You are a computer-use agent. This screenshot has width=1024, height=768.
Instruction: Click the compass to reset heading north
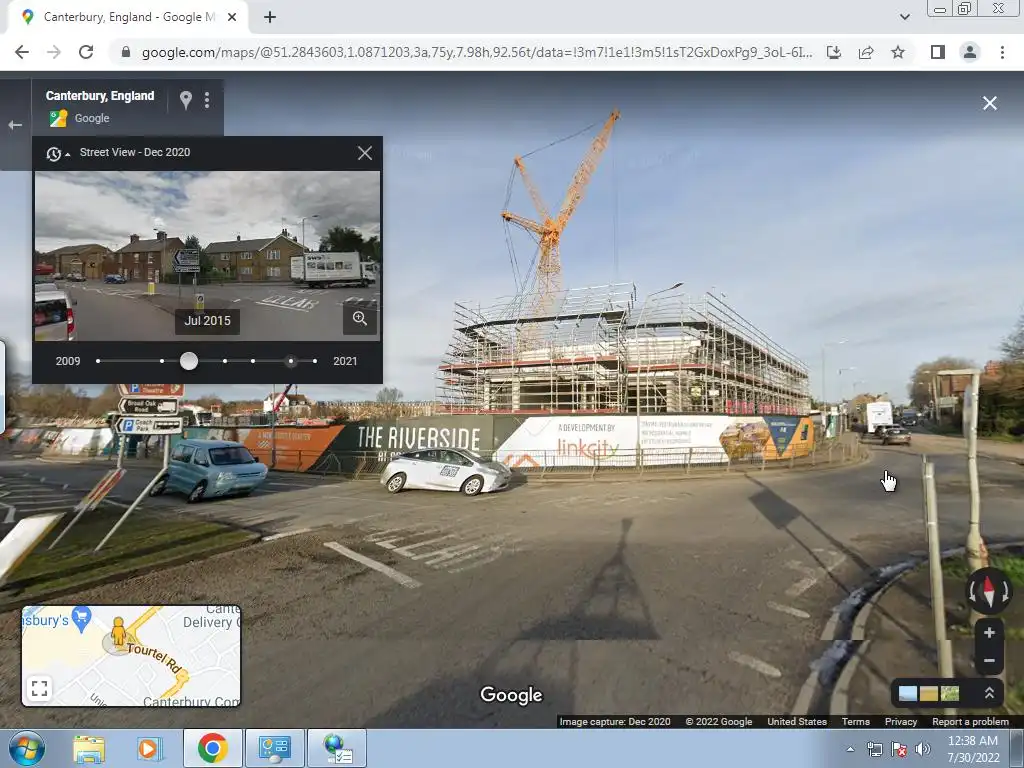tap(989, 591)
